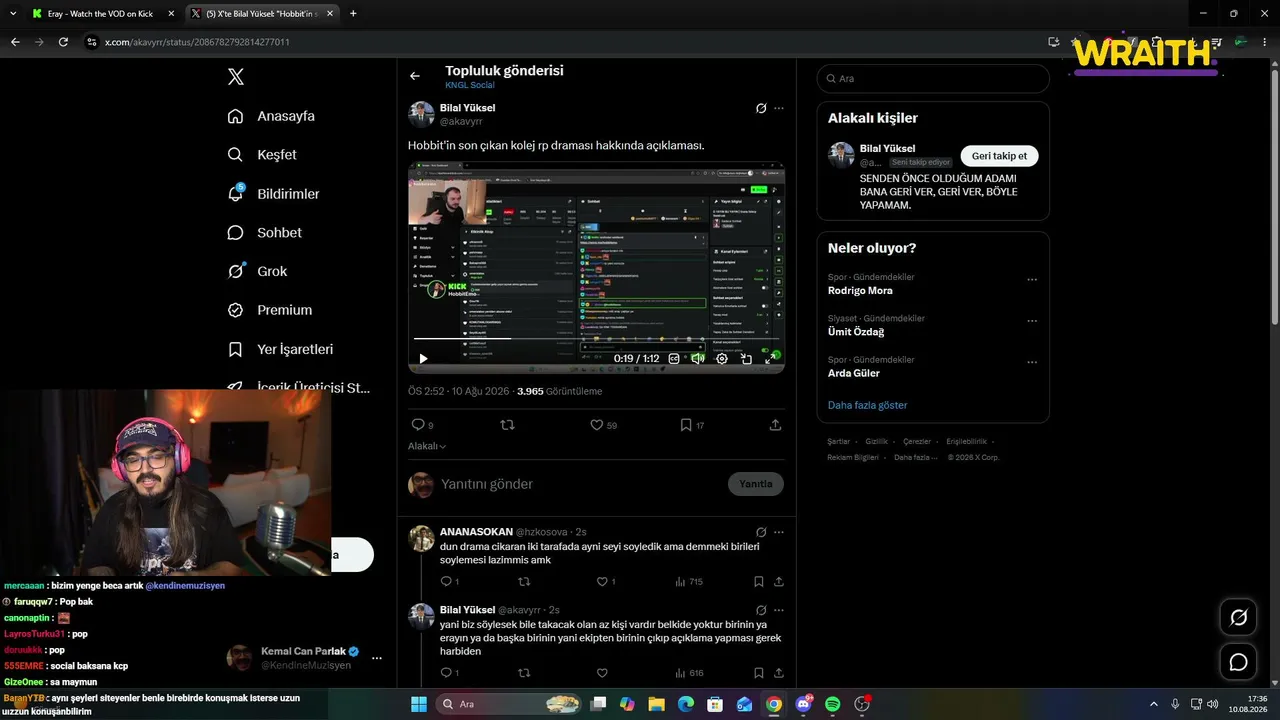1280x720 pixels.
Task: Open Bilal Yüksel's avatar on main post
Action: coord(421,114)
